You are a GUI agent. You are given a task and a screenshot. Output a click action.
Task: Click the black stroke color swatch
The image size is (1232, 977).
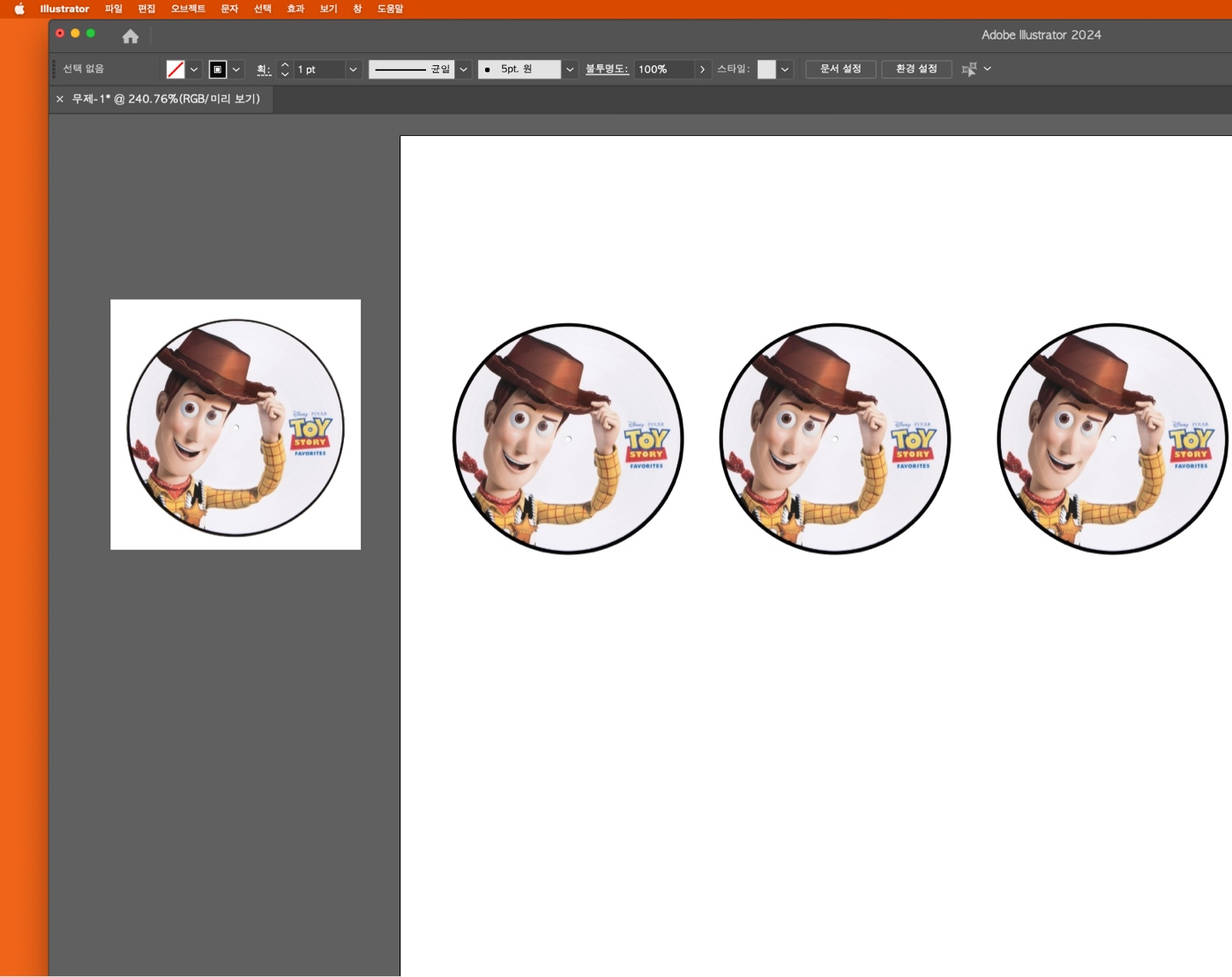click(218, 69)
